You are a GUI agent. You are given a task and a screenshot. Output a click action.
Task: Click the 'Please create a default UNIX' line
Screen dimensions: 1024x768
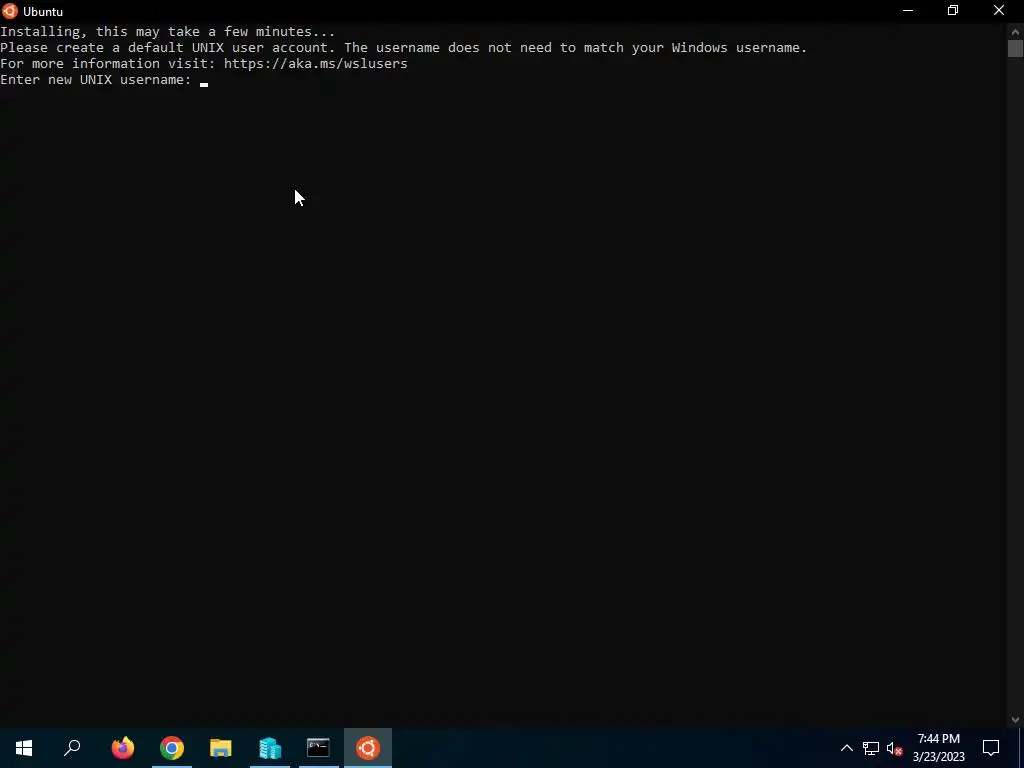coord(404,48)
